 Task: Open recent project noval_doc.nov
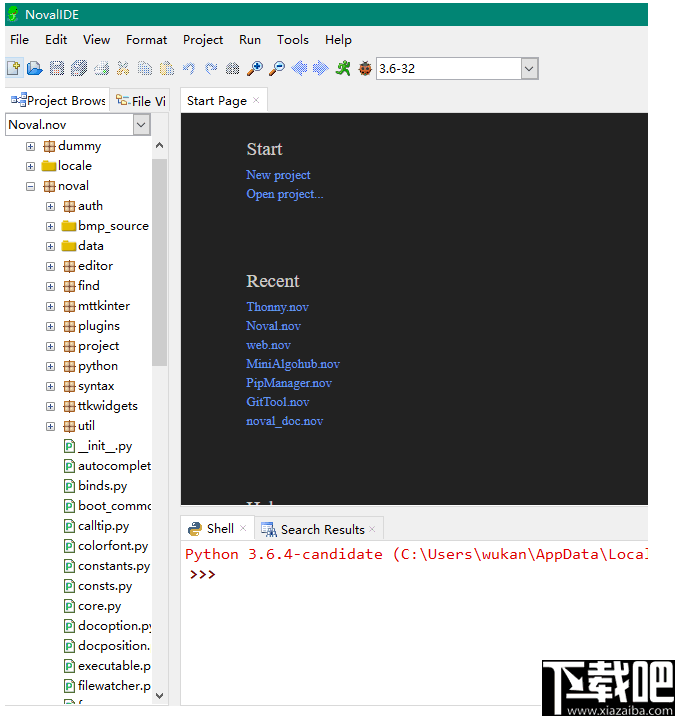coord(284,421)
